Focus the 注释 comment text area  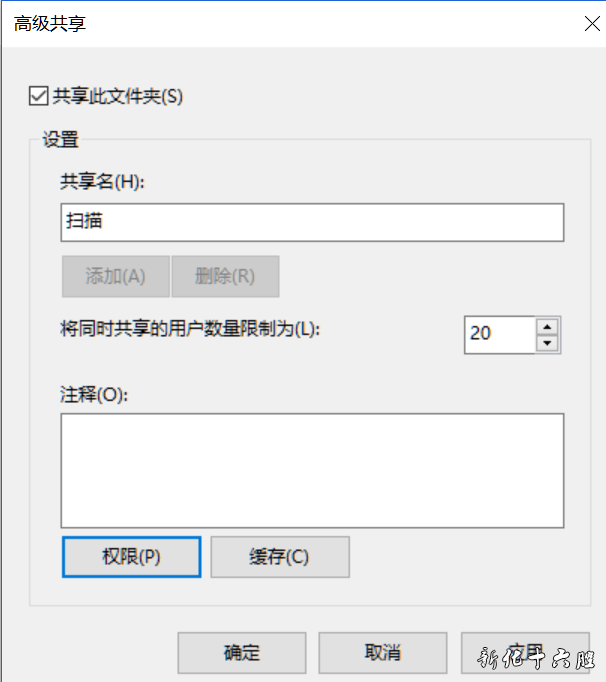point(312,471)
